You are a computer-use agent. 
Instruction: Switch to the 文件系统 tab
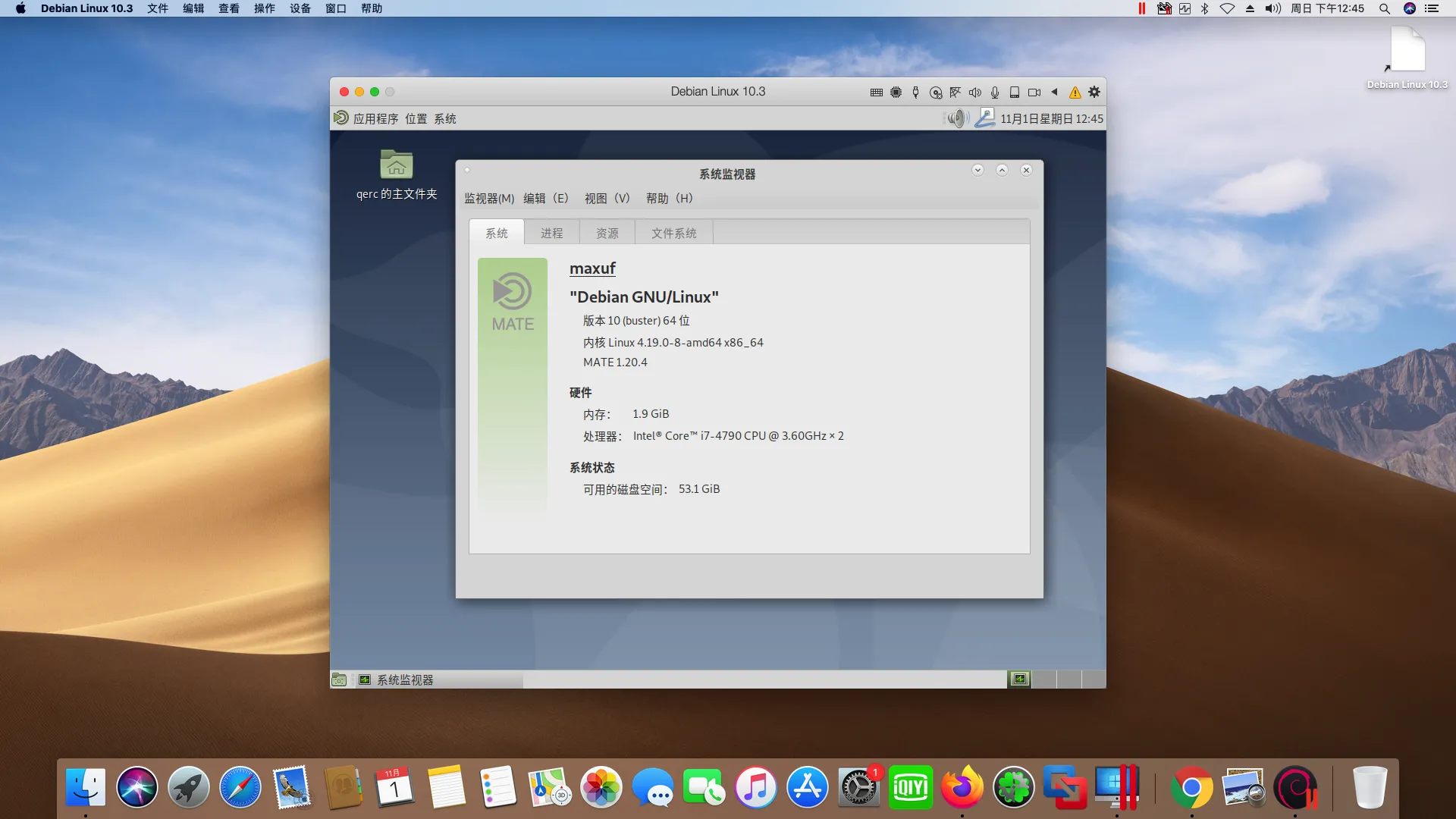click(674, 233)
